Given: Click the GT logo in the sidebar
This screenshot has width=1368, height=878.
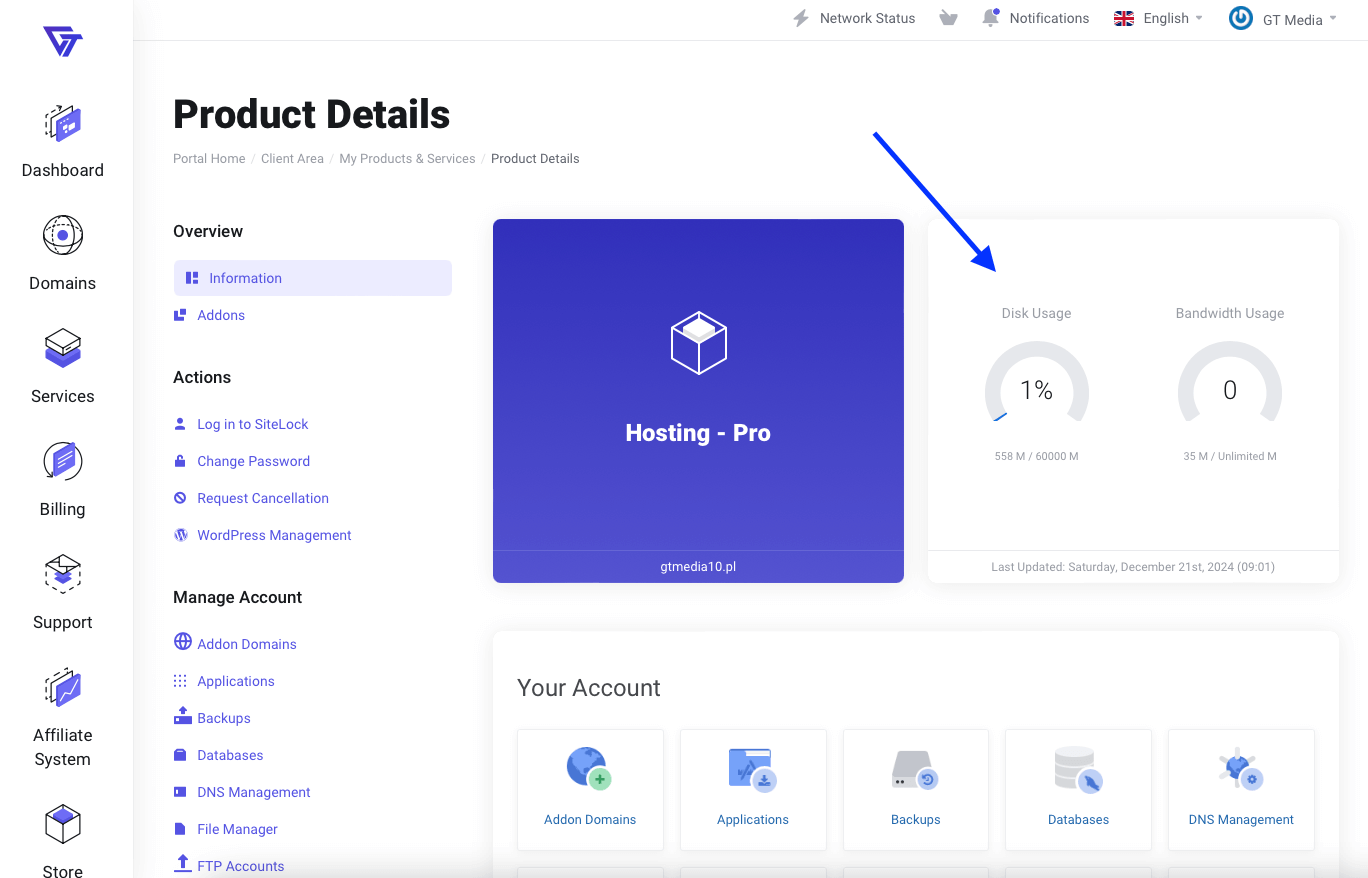Looking at the screenshot, I should pos(63,42).
